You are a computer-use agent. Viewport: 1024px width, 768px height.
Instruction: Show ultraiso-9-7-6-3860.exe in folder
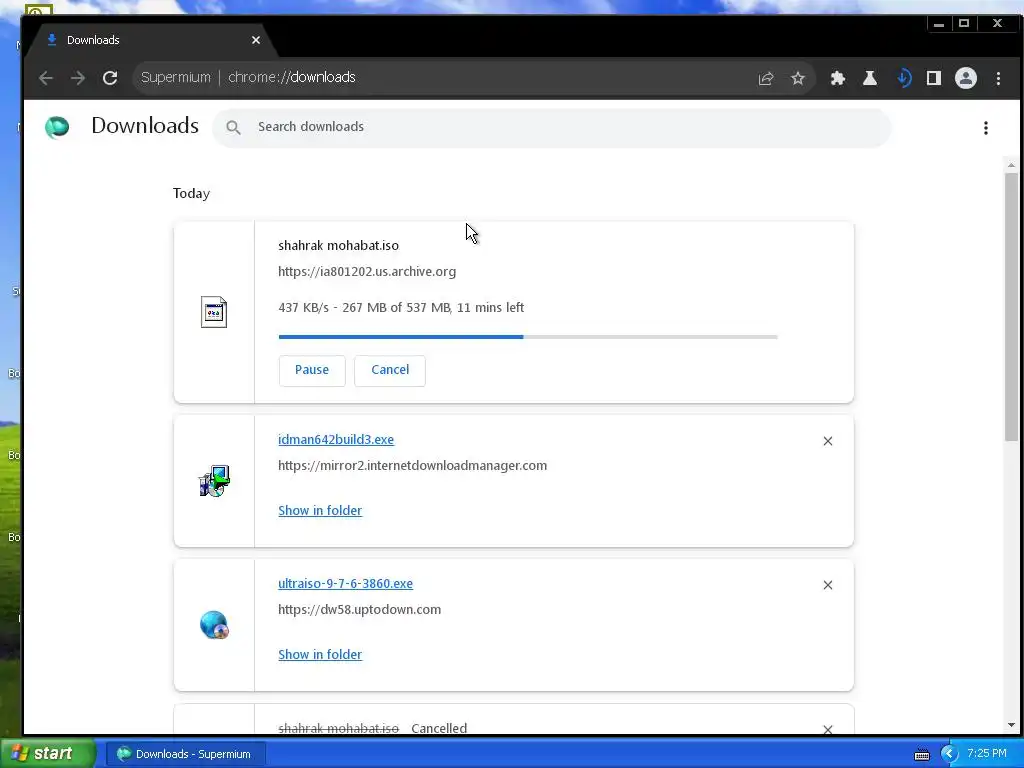(320, 654)
